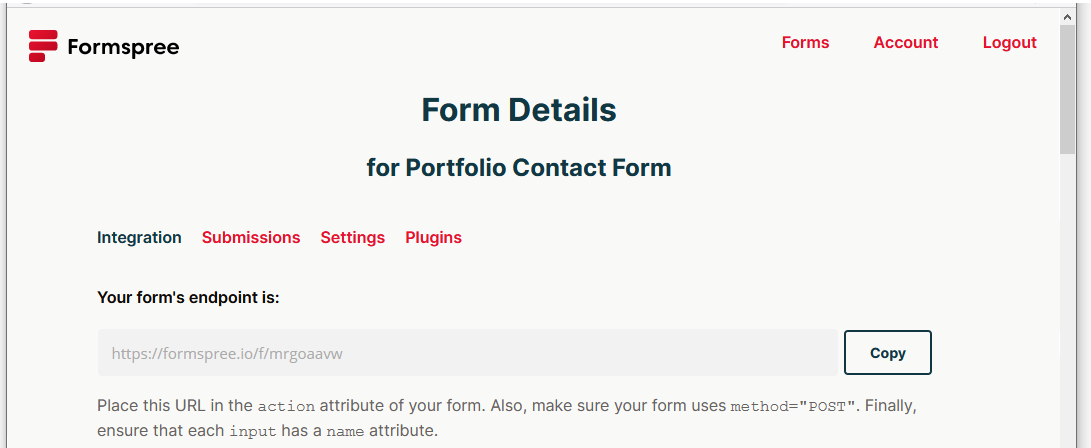Click the Formspree red logo icon

click(44, 46)
